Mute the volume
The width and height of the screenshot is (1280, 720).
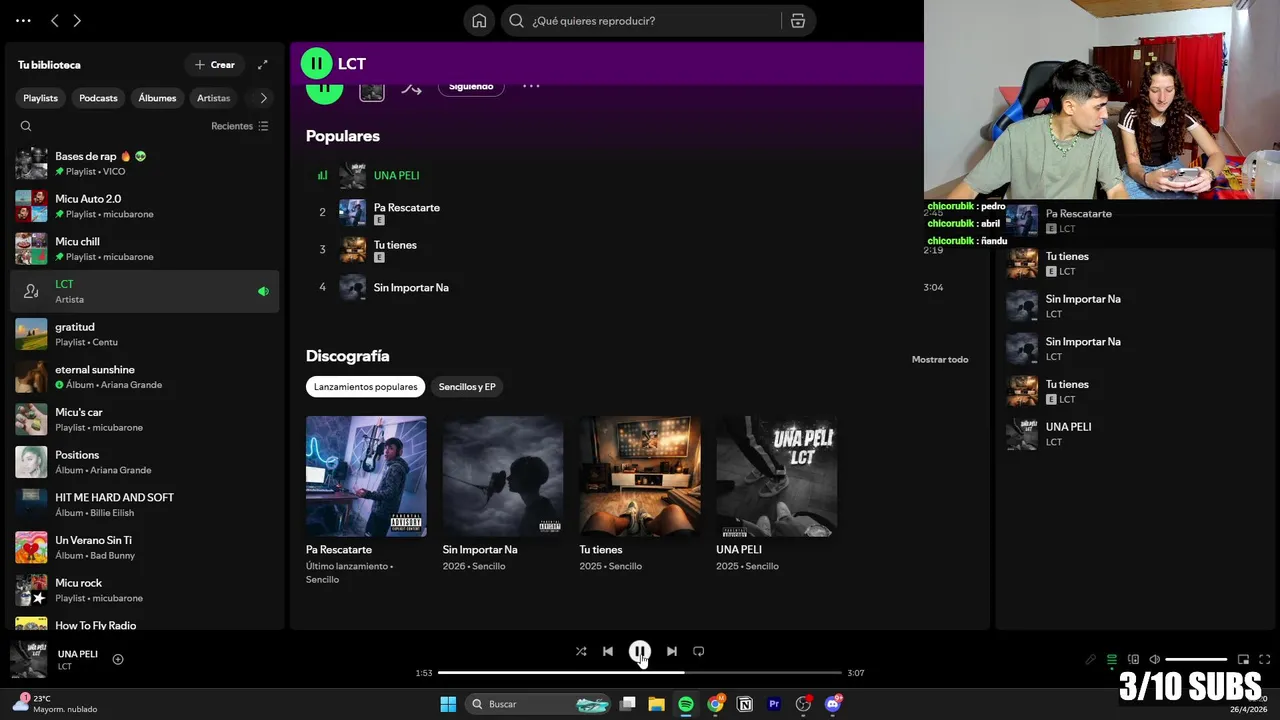pos(1155,660)
